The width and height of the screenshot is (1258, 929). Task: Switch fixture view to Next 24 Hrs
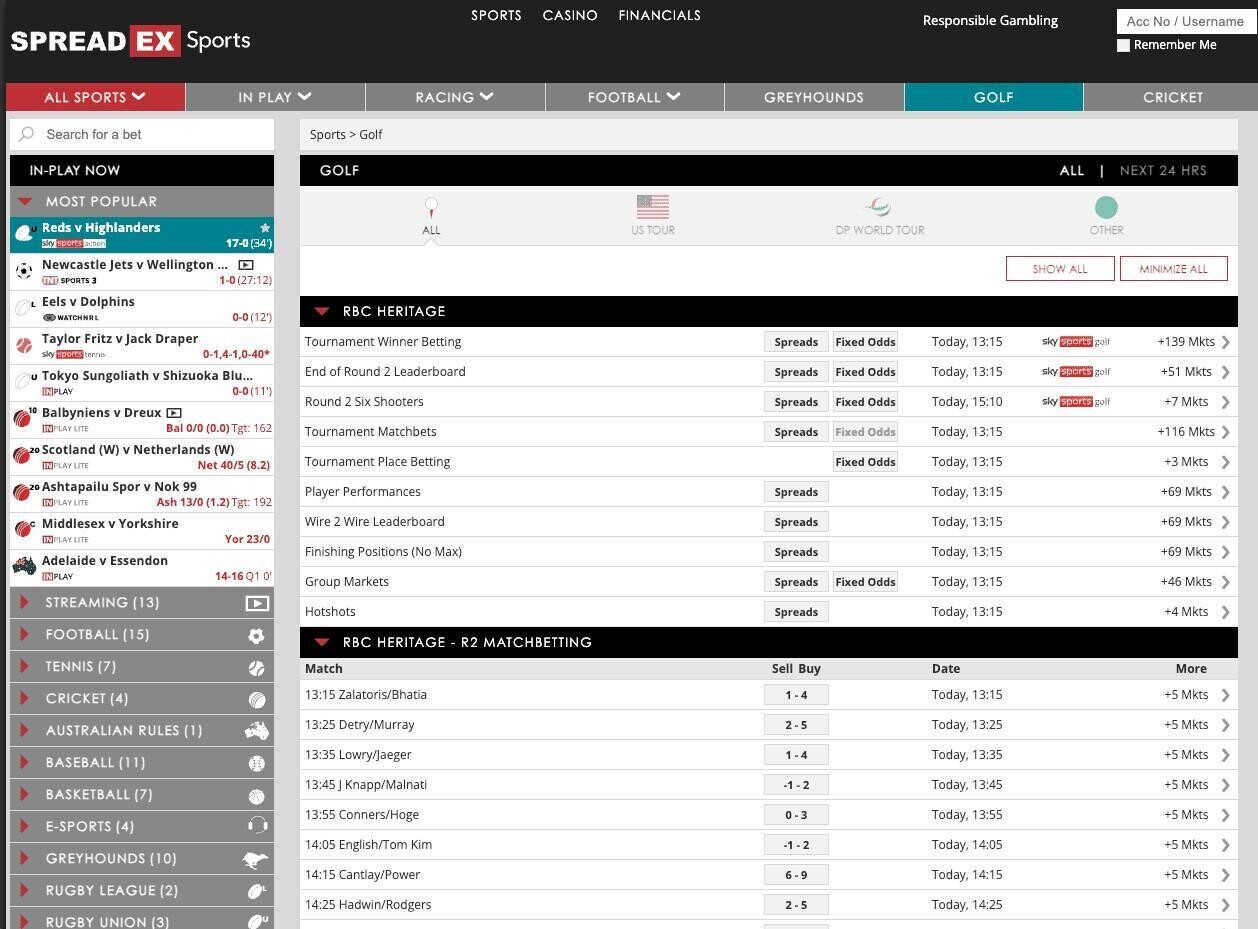pos(1162,170)
